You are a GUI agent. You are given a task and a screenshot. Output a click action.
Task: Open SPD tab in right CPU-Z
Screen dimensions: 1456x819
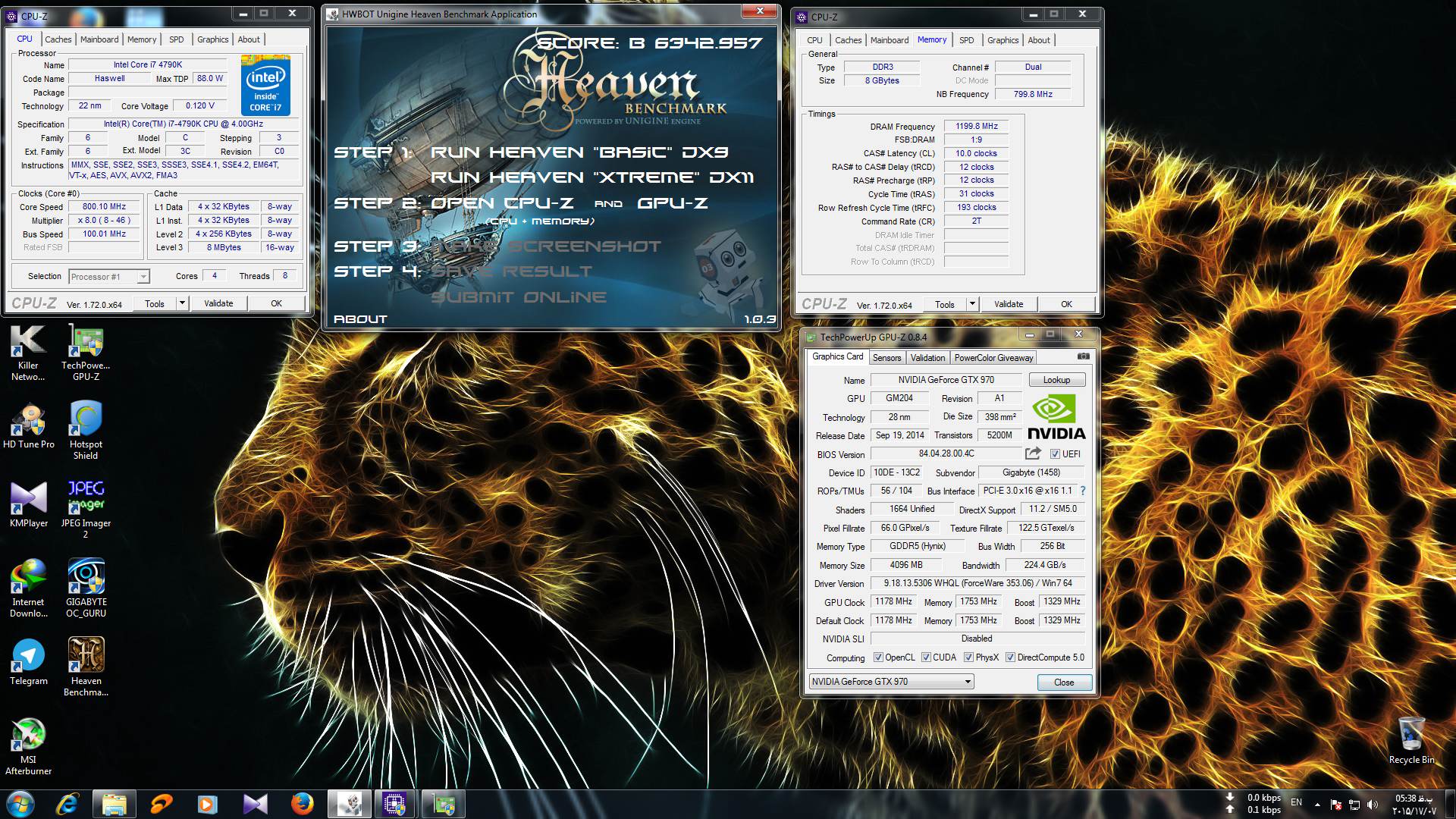coord(966,40)
